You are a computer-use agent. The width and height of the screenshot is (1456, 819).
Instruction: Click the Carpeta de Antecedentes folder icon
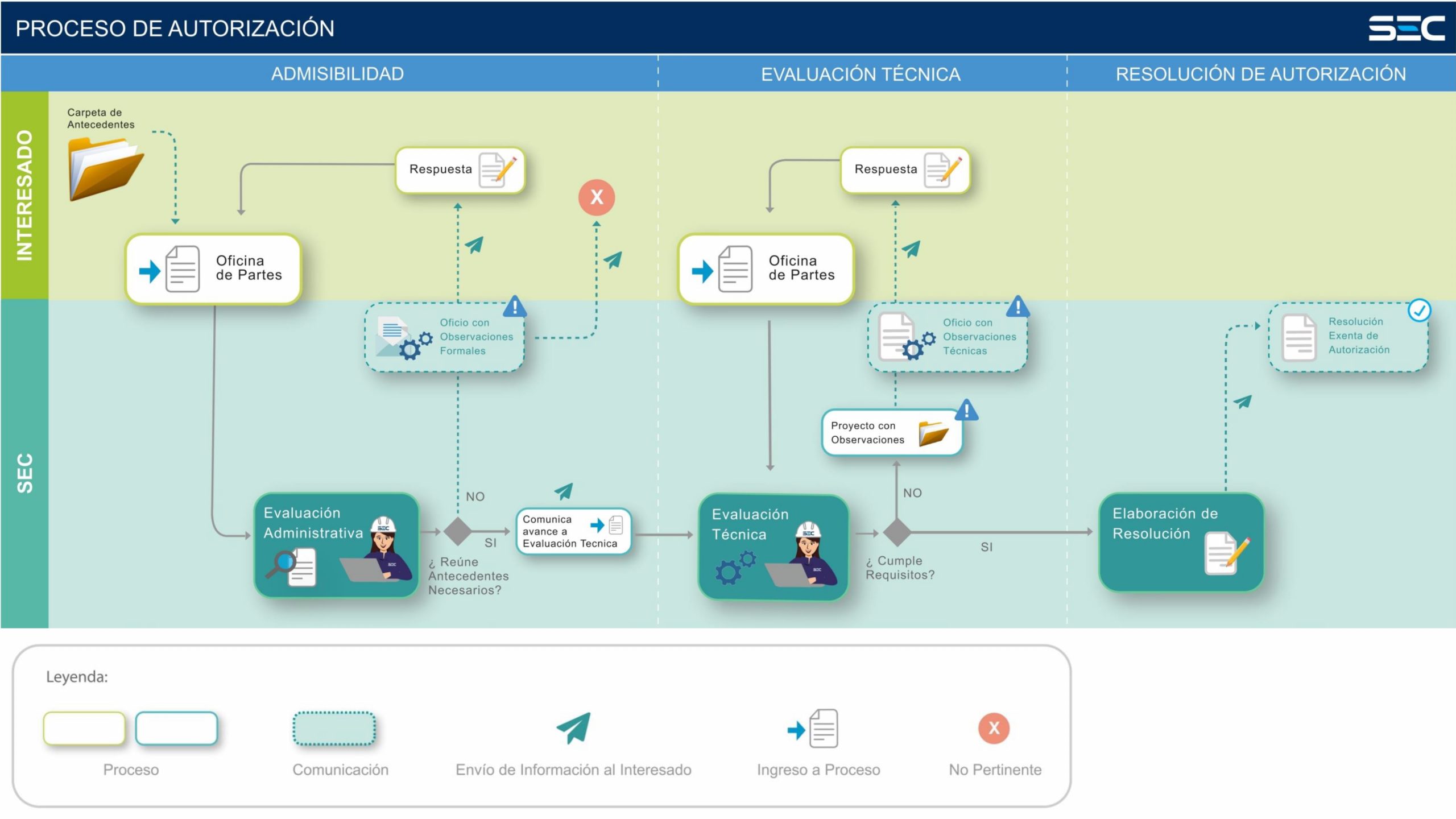pos(106,169)
